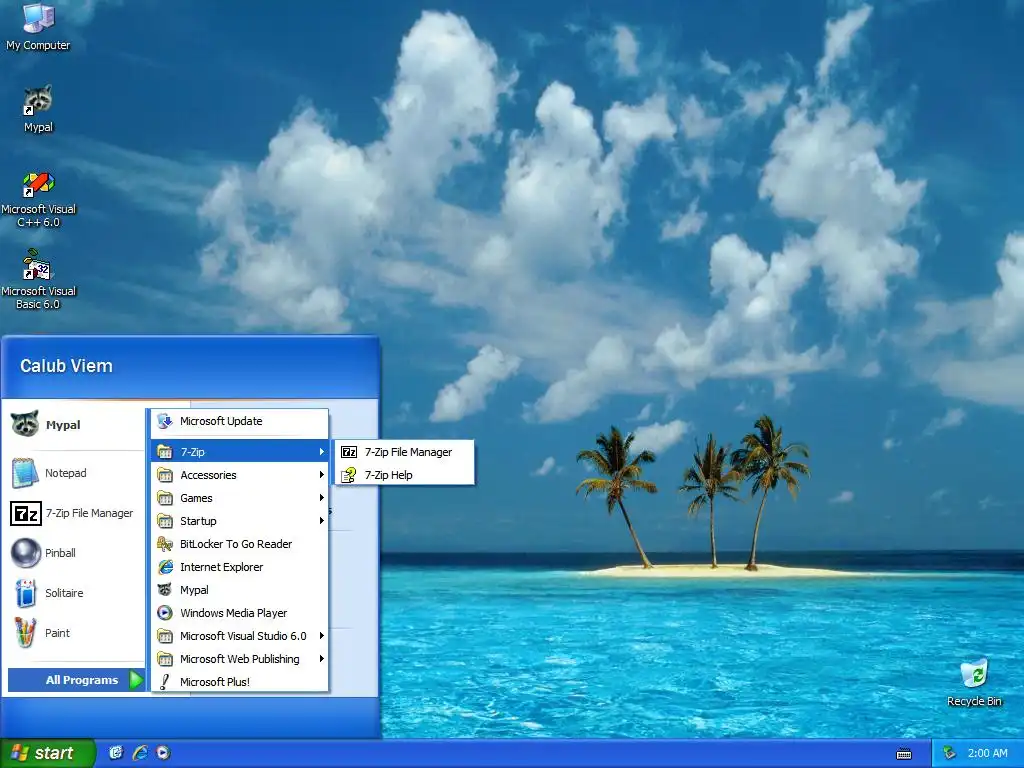
Task: Launch 7-Zip File Manager from submenu
Action: [x=404, y=452]
